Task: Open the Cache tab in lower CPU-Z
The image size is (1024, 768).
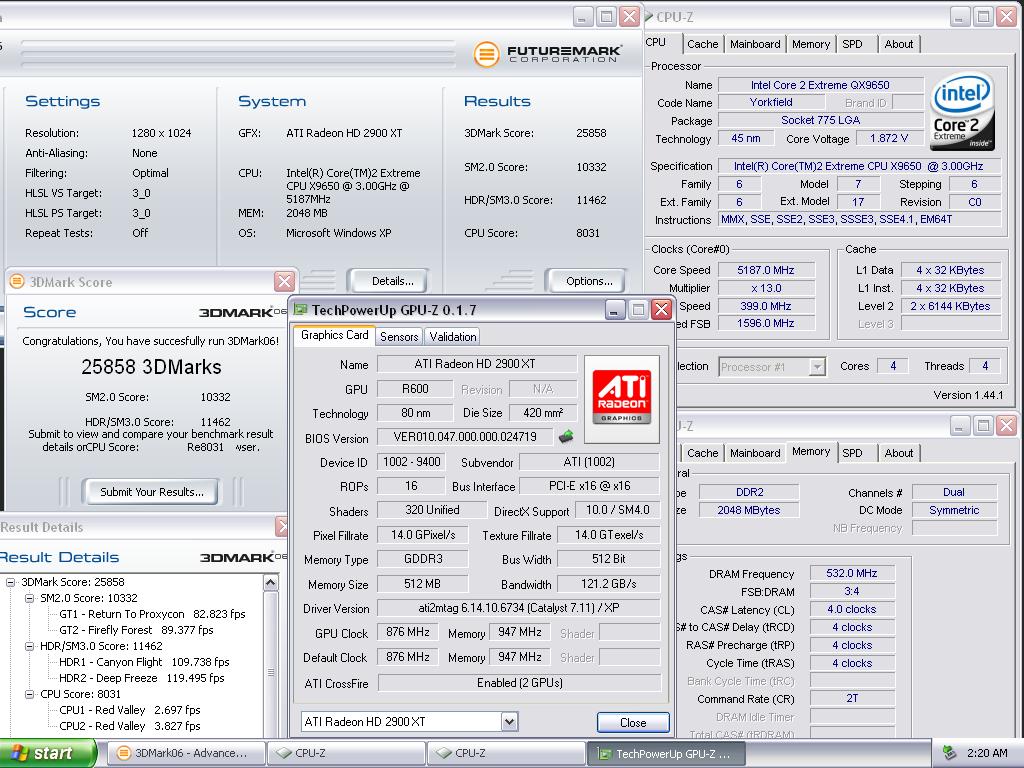Action: tap(703, 453)
